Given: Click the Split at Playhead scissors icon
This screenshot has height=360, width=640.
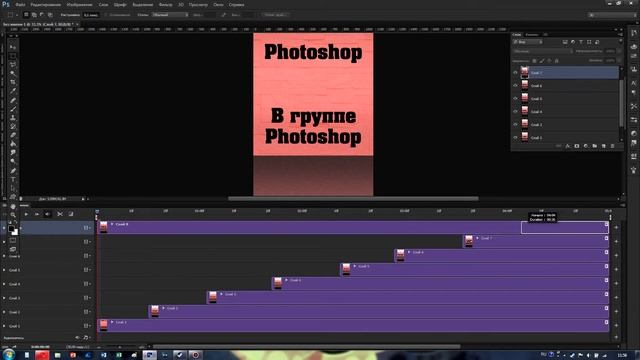Looking at the screenshot, I should [x=60, y=214].
